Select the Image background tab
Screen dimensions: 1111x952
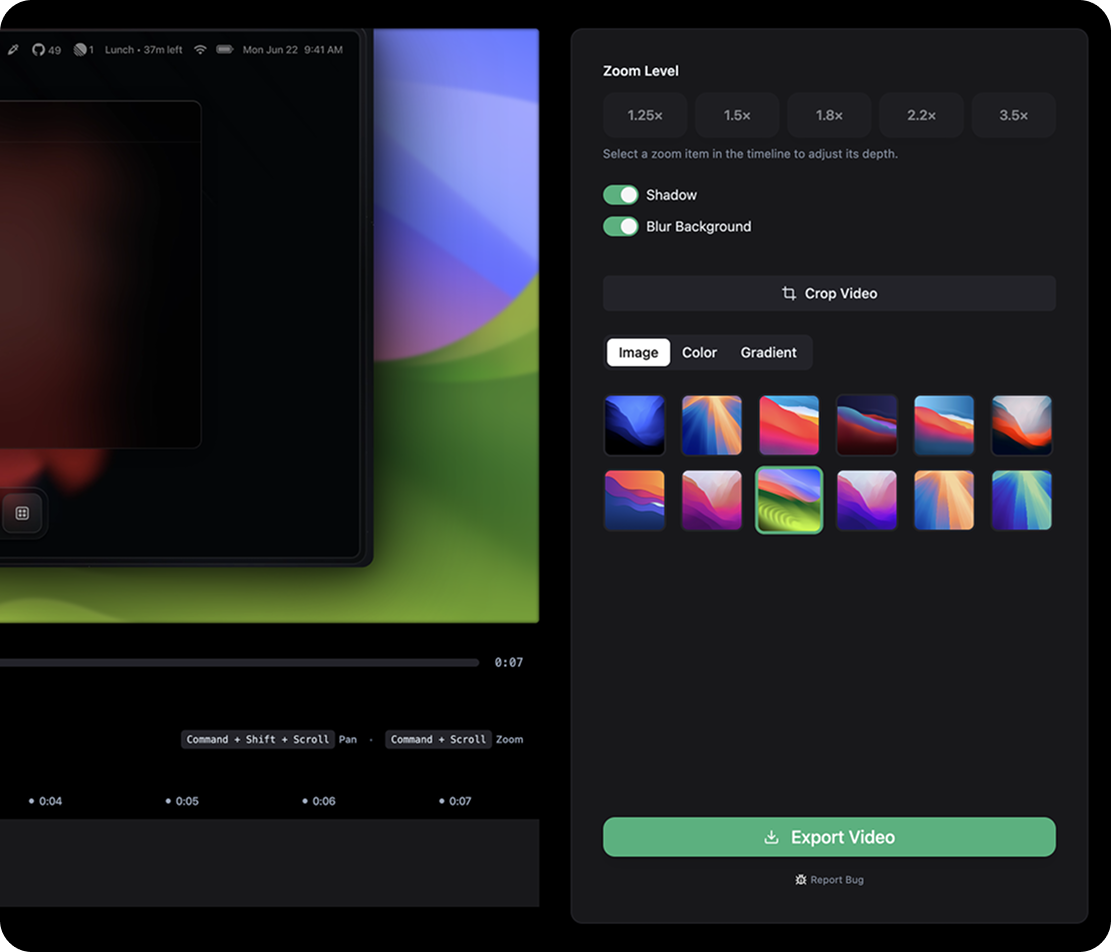coord(638,352)
